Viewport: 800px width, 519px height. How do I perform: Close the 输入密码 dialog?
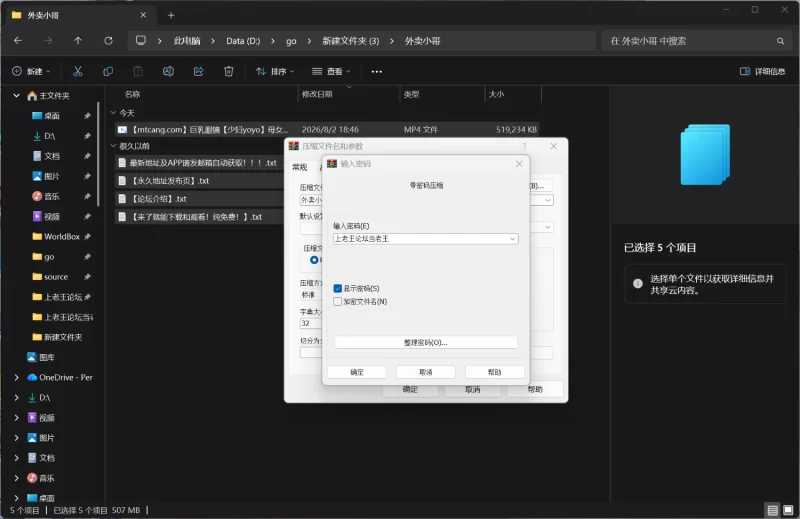point(519,164)
